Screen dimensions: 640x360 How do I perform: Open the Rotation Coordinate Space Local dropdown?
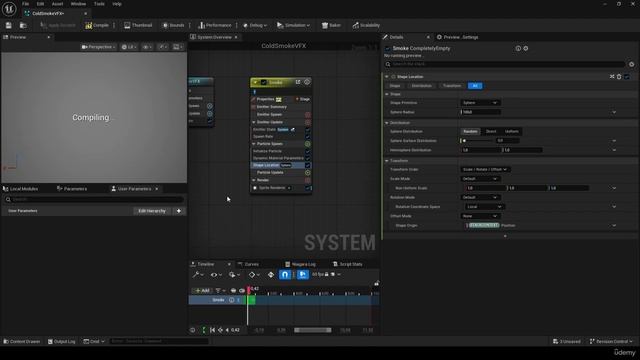(485, 207)
